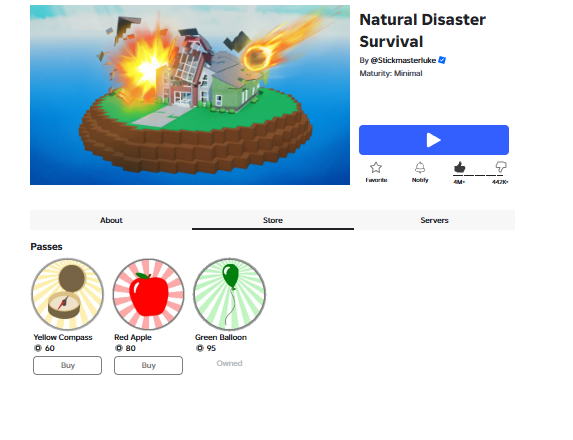
Task: Click the Red Apple pass name
Action: click(133, 337)
